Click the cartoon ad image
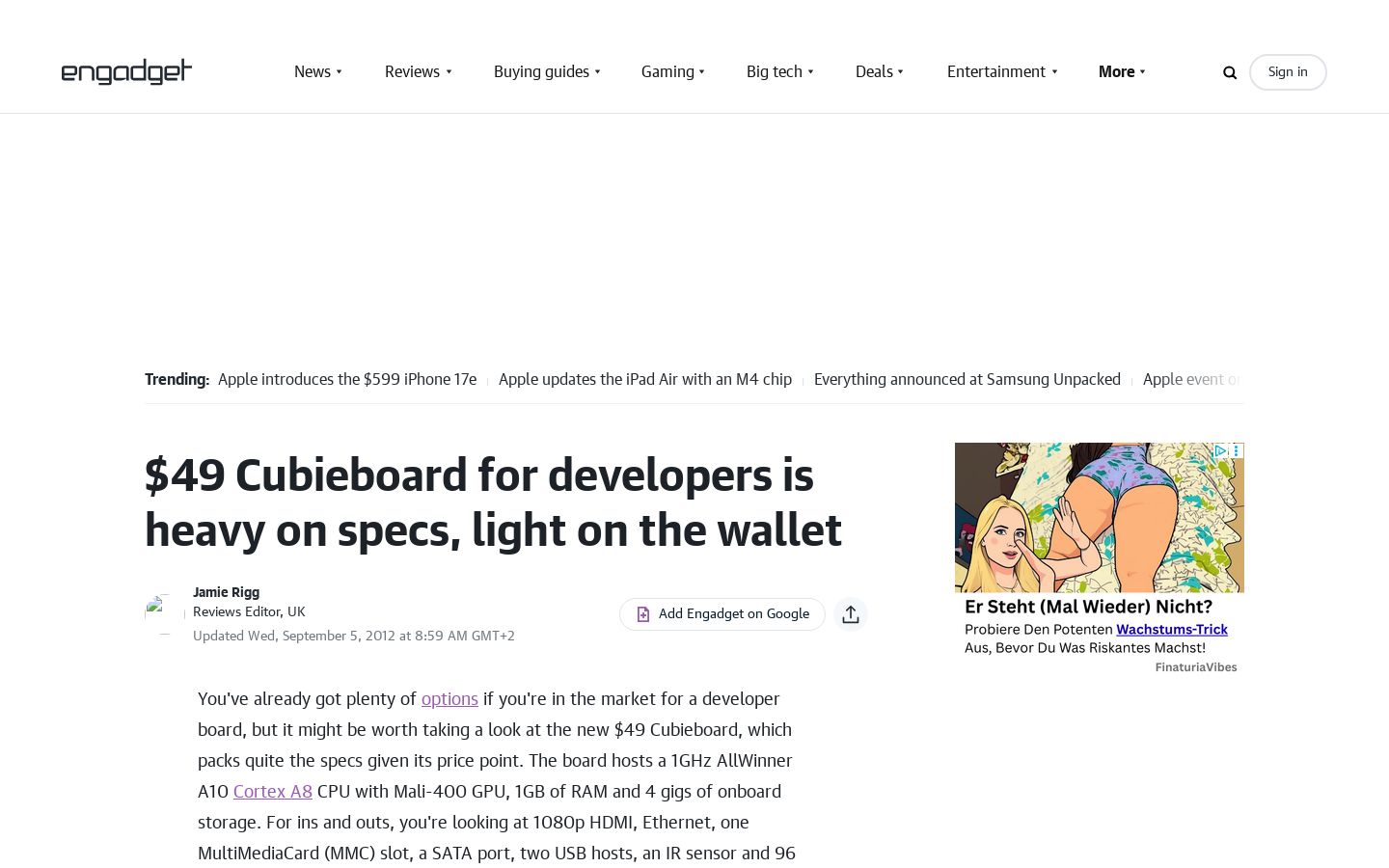 point(1100,518)
